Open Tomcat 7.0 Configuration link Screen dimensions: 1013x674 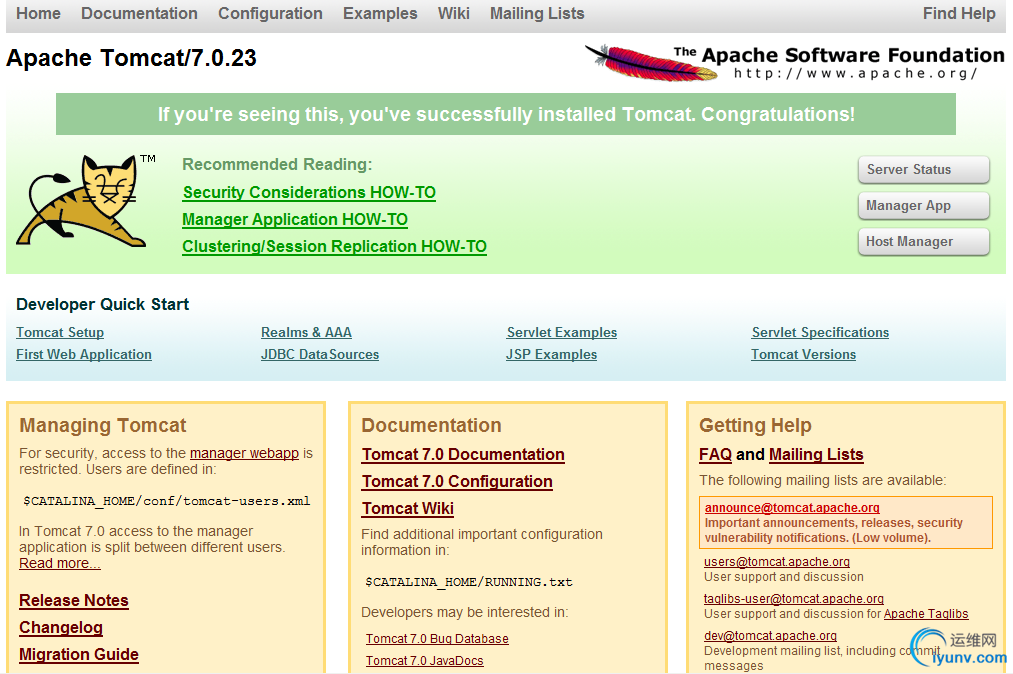pyautogui.click(x=457, y=481)
